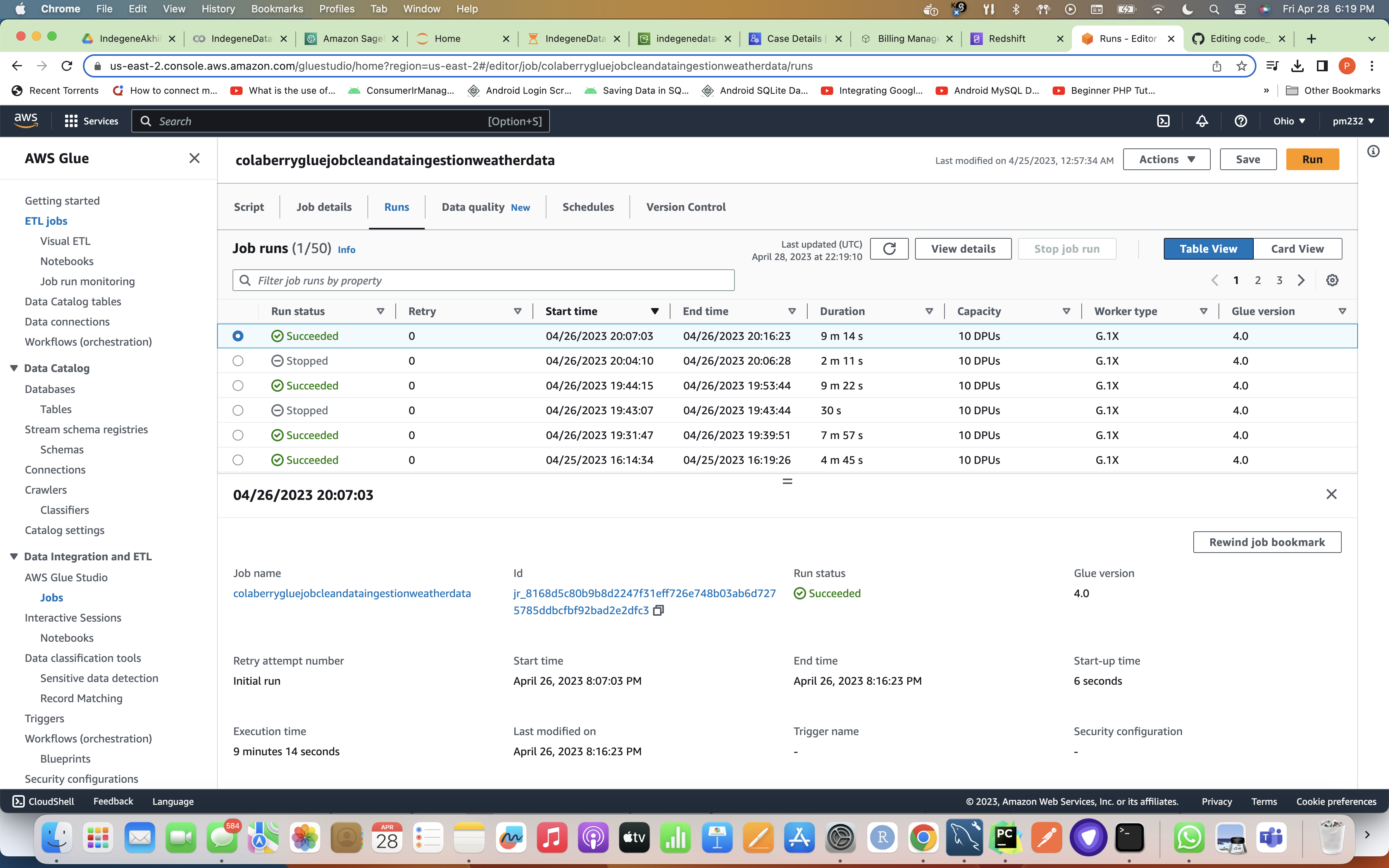
Task: Click the AWS support help icon
Action: pos(1240,121)
